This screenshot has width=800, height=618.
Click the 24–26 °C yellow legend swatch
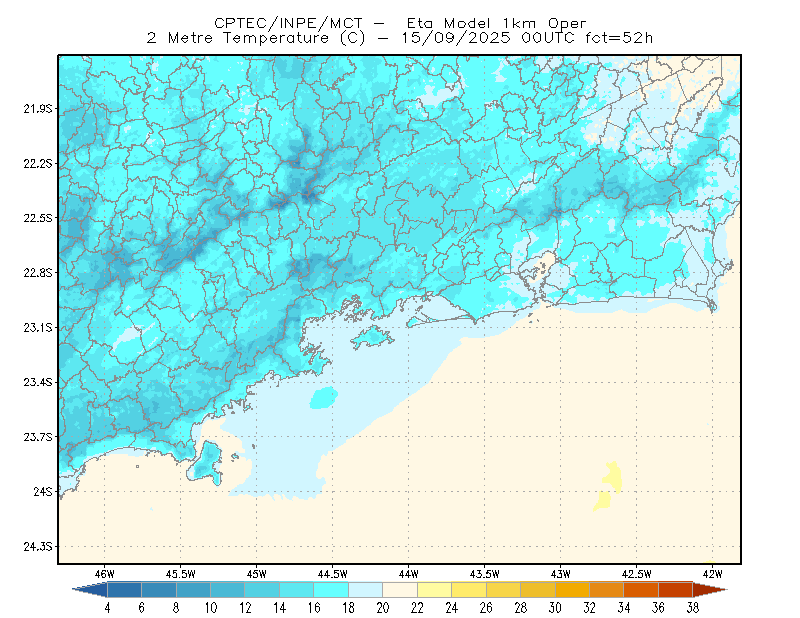(x=469, y=589)
